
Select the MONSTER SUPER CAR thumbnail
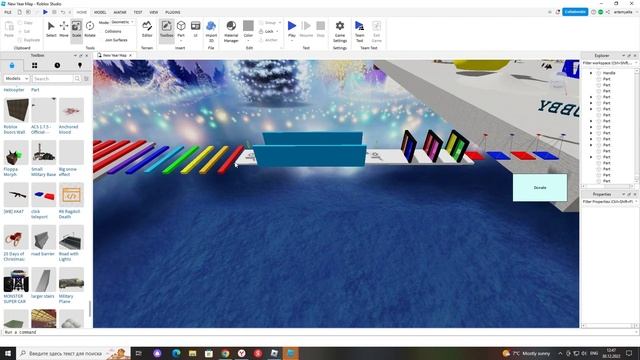[16, 280]
